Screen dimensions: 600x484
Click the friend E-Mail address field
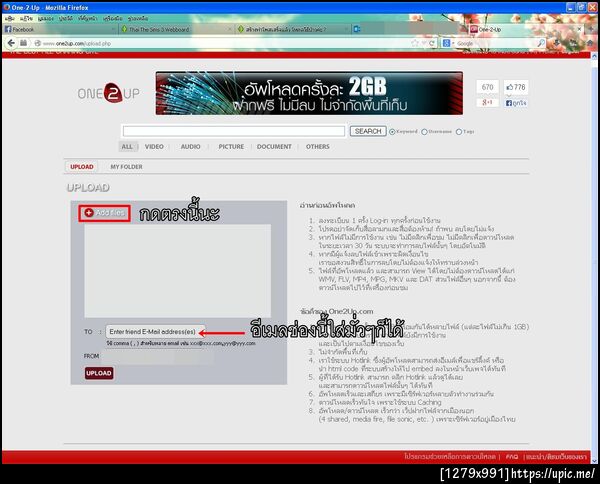coord(155,332)
